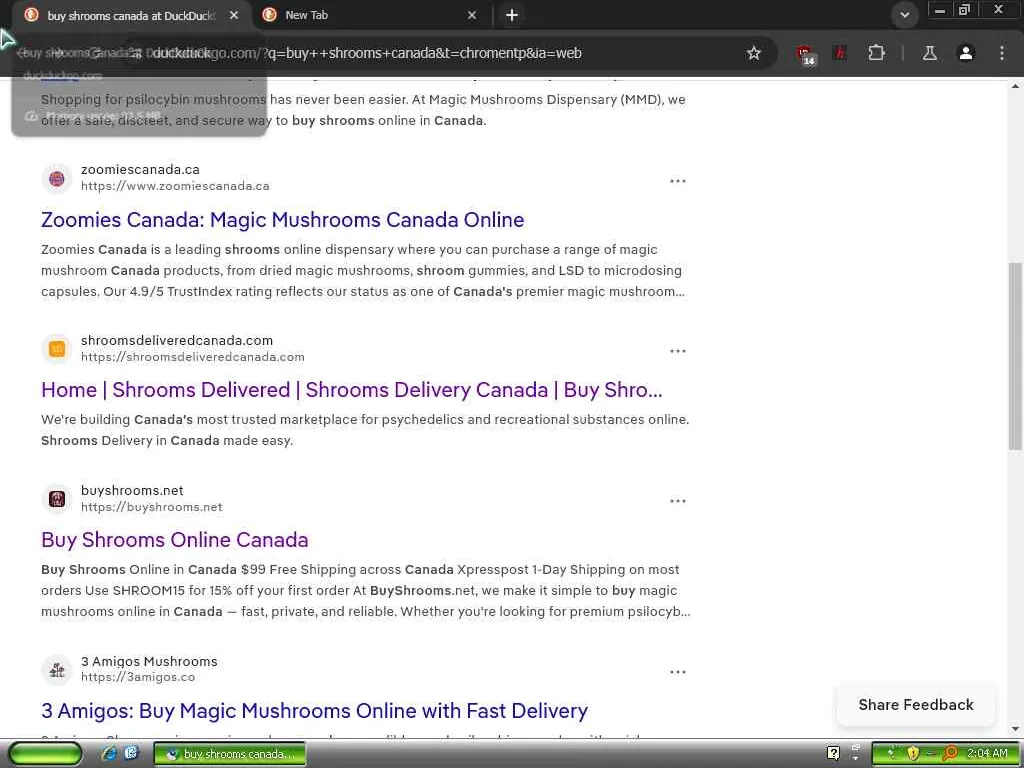Open 'Zoomies Canada: Magic Mushrooms Canada Online' result
1024x768 pixels.
282,219
